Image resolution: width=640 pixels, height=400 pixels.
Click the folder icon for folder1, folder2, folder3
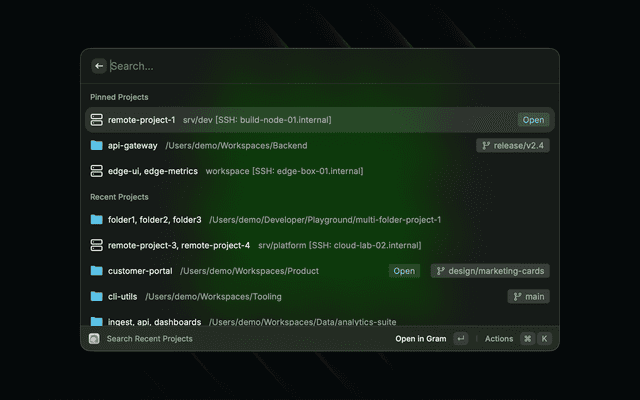pos(97,220)
